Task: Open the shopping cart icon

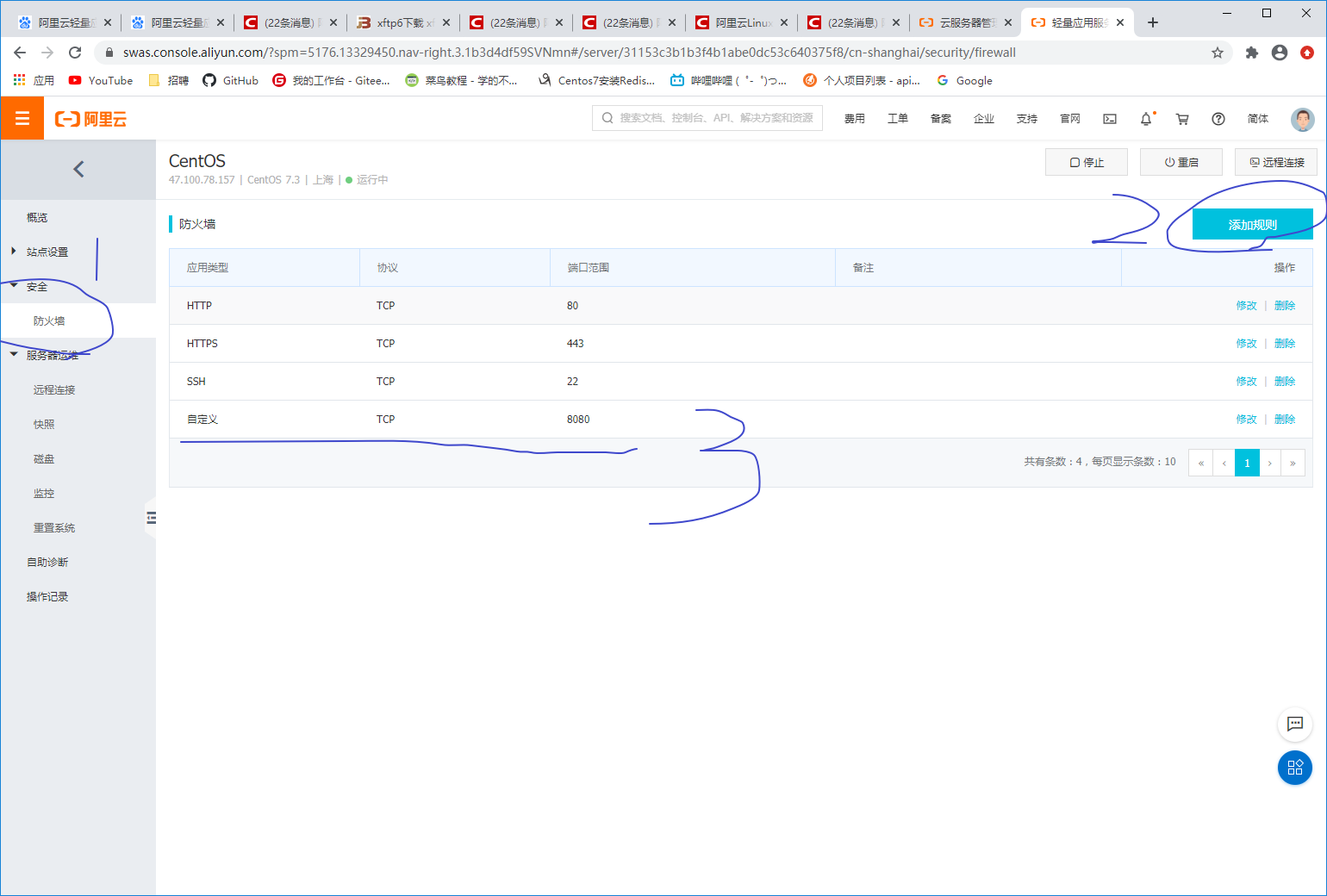Action: pyautogui.click(x=1182, y=119)
